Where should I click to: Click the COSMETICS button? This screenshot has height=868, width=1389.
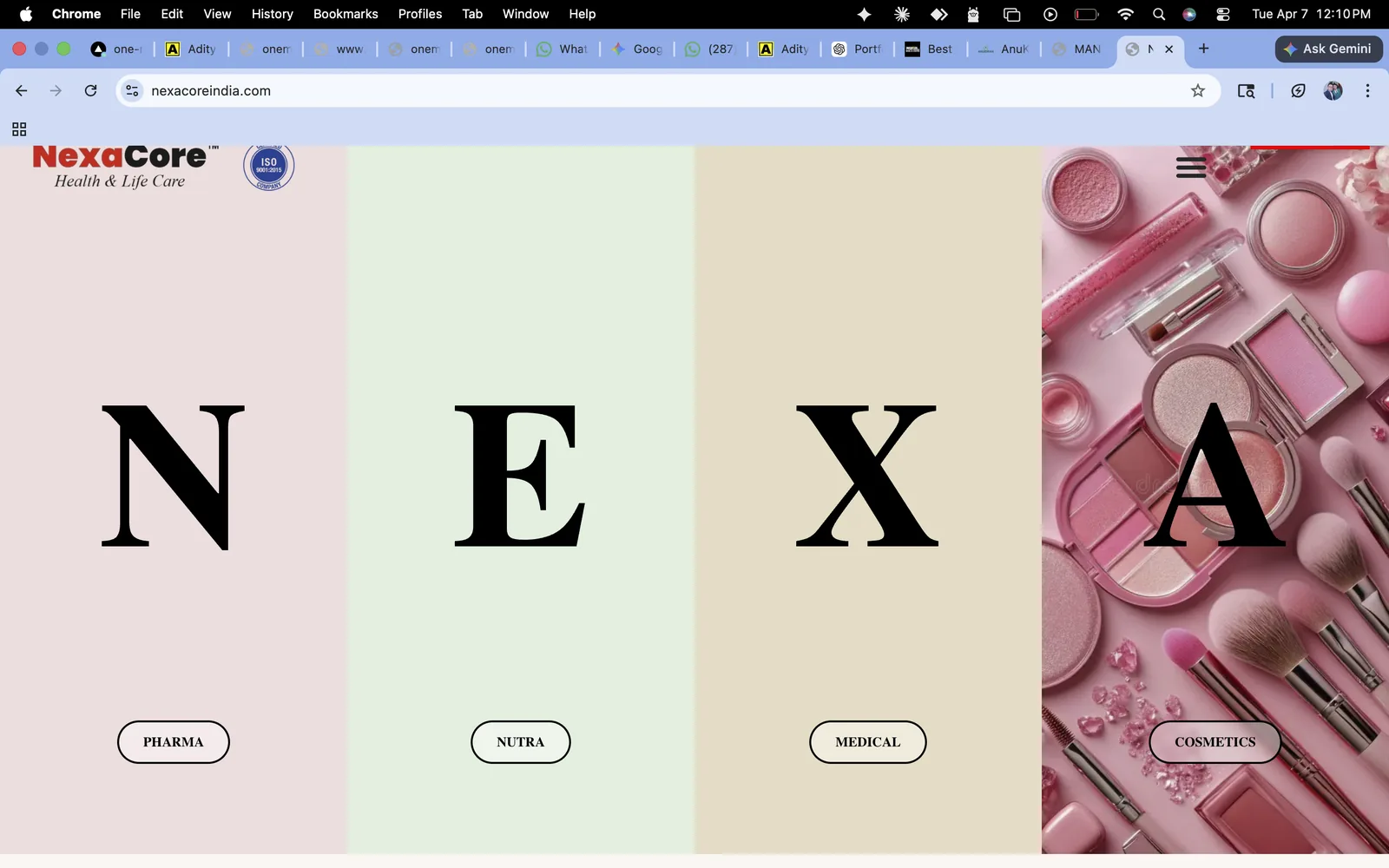point(1215,742)
